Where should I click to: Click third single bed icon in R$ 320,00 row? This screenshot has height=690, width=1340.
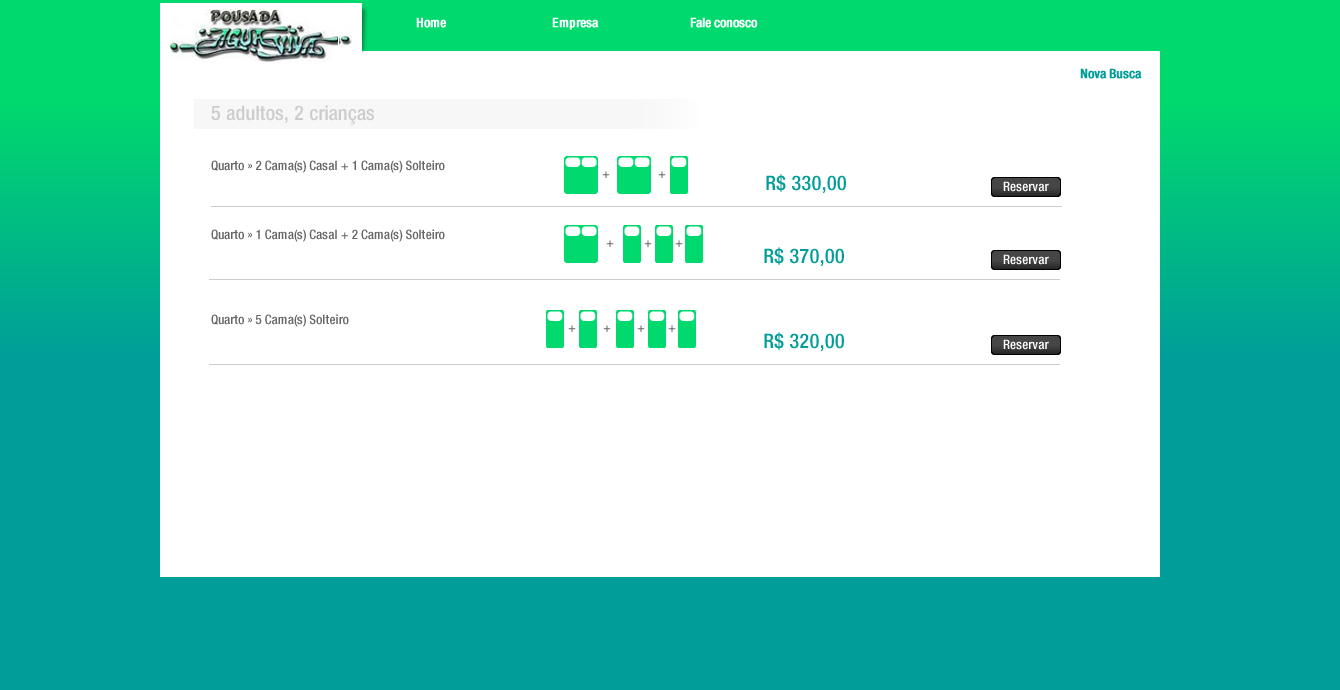tap(625, 329)
